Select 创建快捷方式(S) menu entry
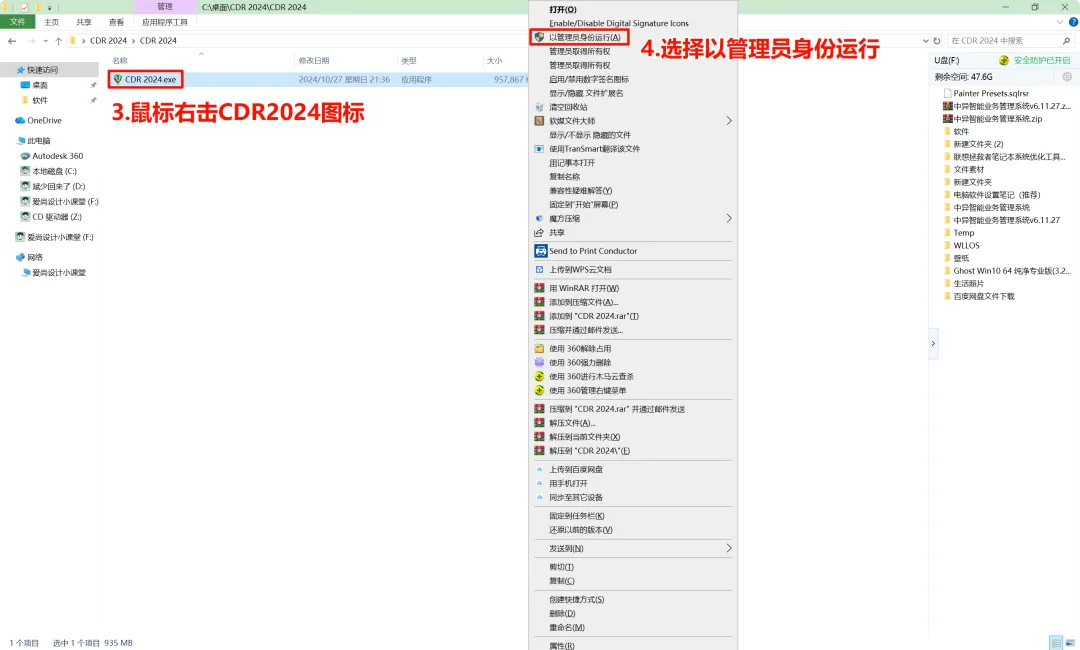The image size is (1080, 650). tap(577, 600)
